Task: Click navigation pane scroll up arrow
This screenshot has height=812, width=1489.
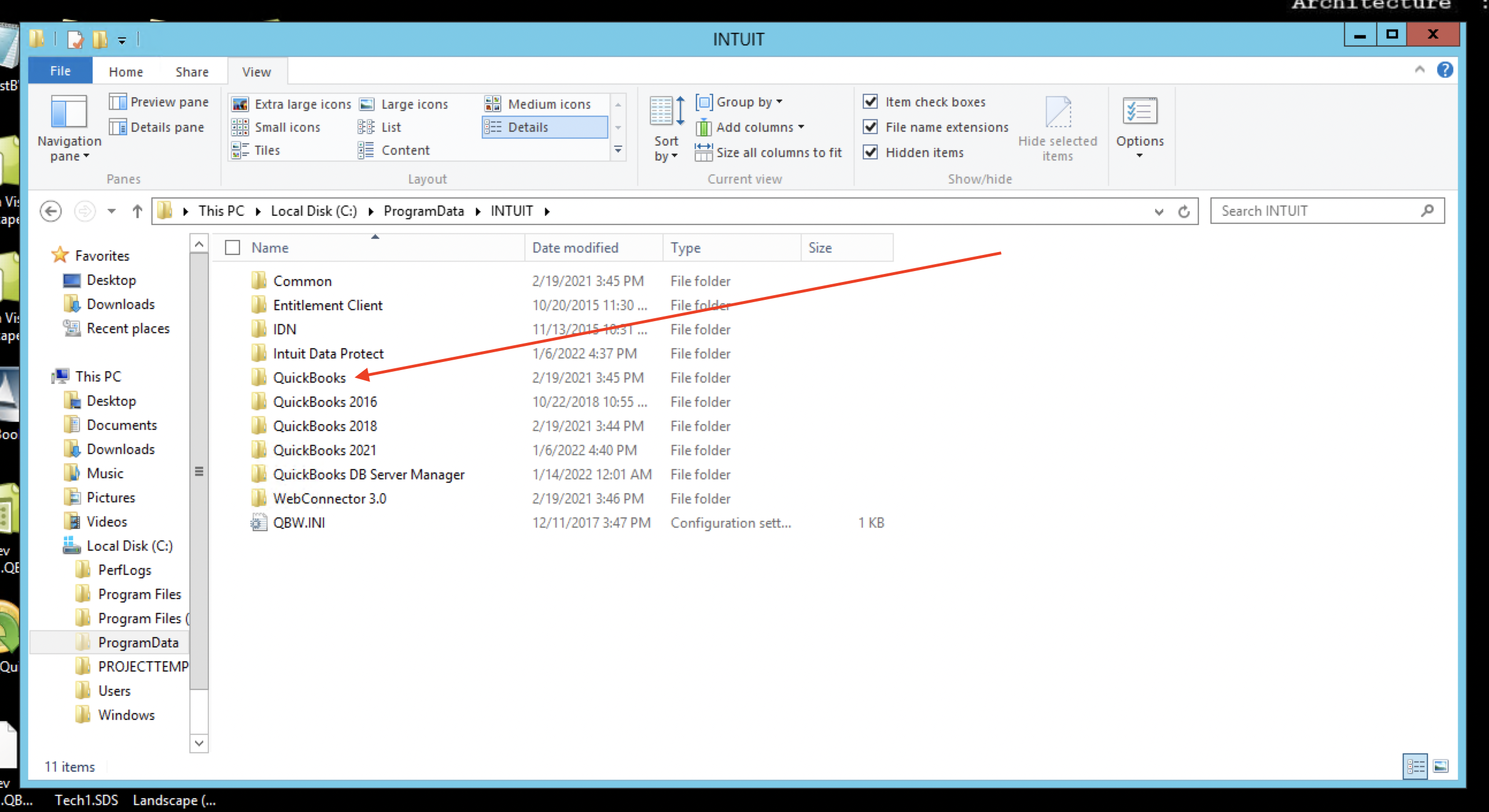Action: pyautogui.click(x=199, y=244)
